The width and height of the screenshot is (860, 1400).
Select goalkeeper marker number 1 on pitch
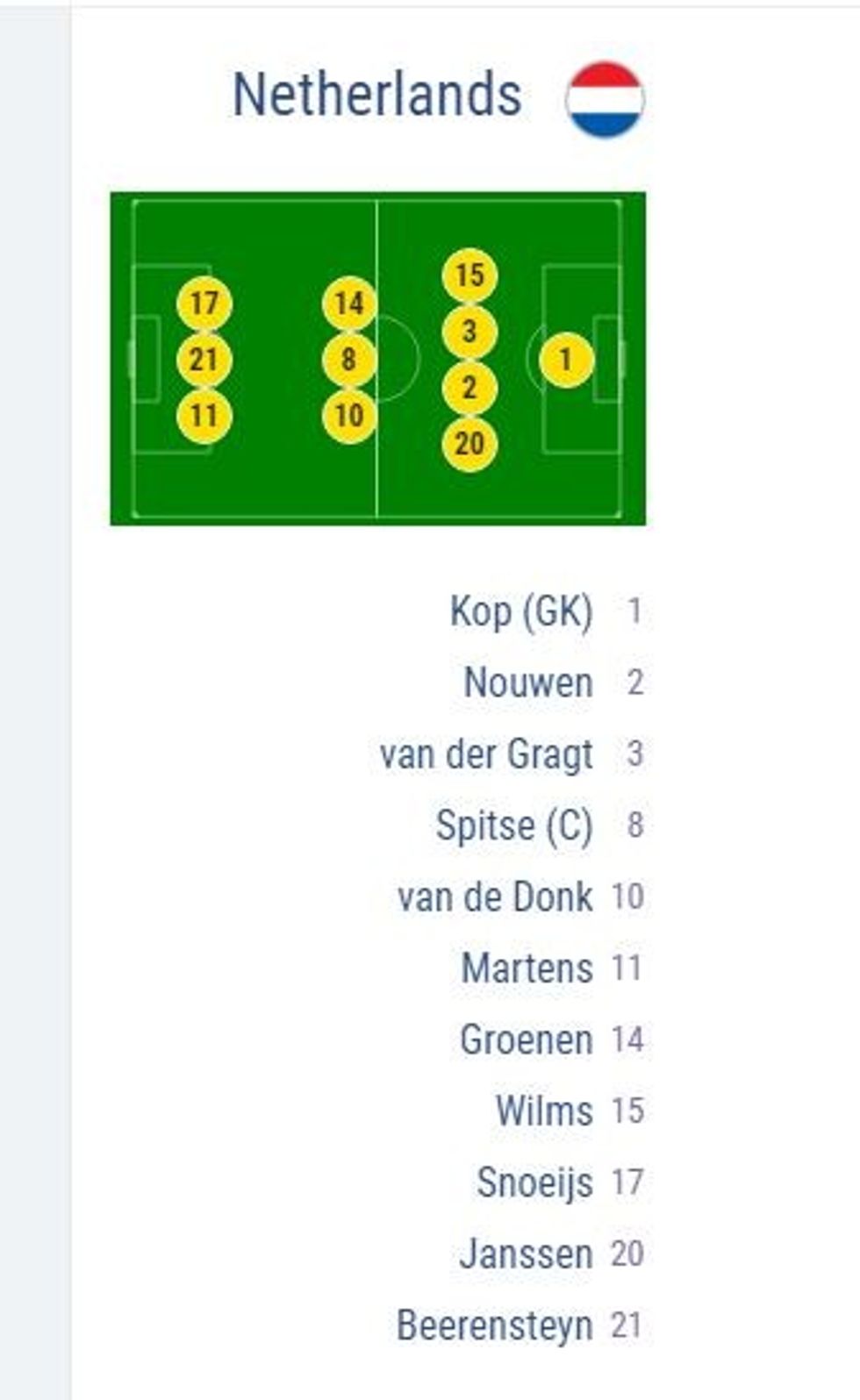(x=566, y=360)
